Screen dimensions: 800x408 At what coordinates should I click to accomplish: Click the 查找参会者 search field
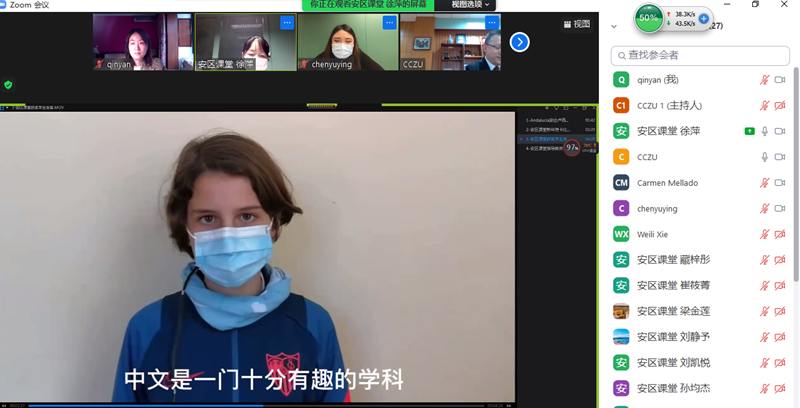[x=705, y=55]
